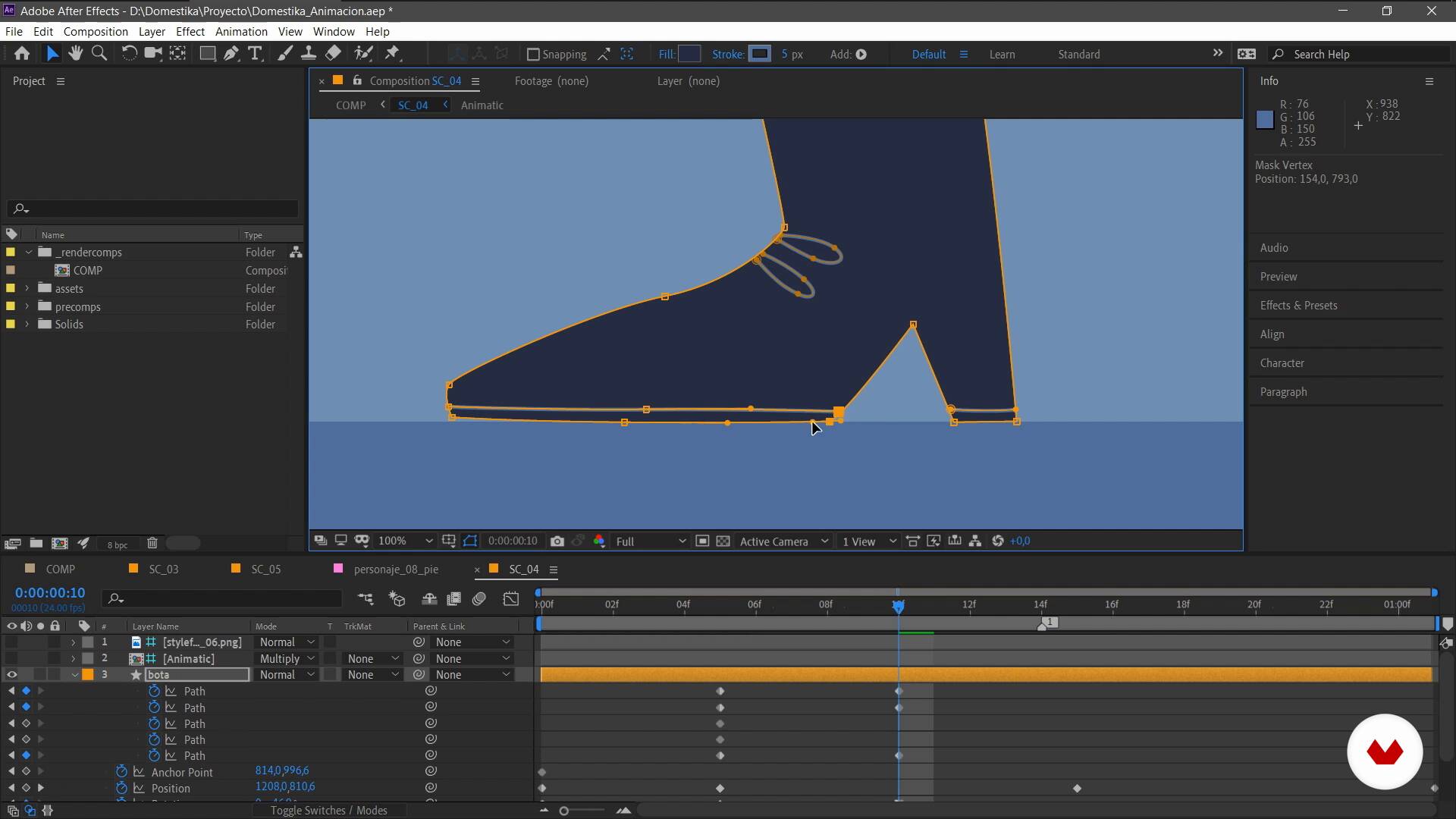Click the trash icon in Project panel
The width and height of the screenshot is (1456, 819).
pos(152,544)
